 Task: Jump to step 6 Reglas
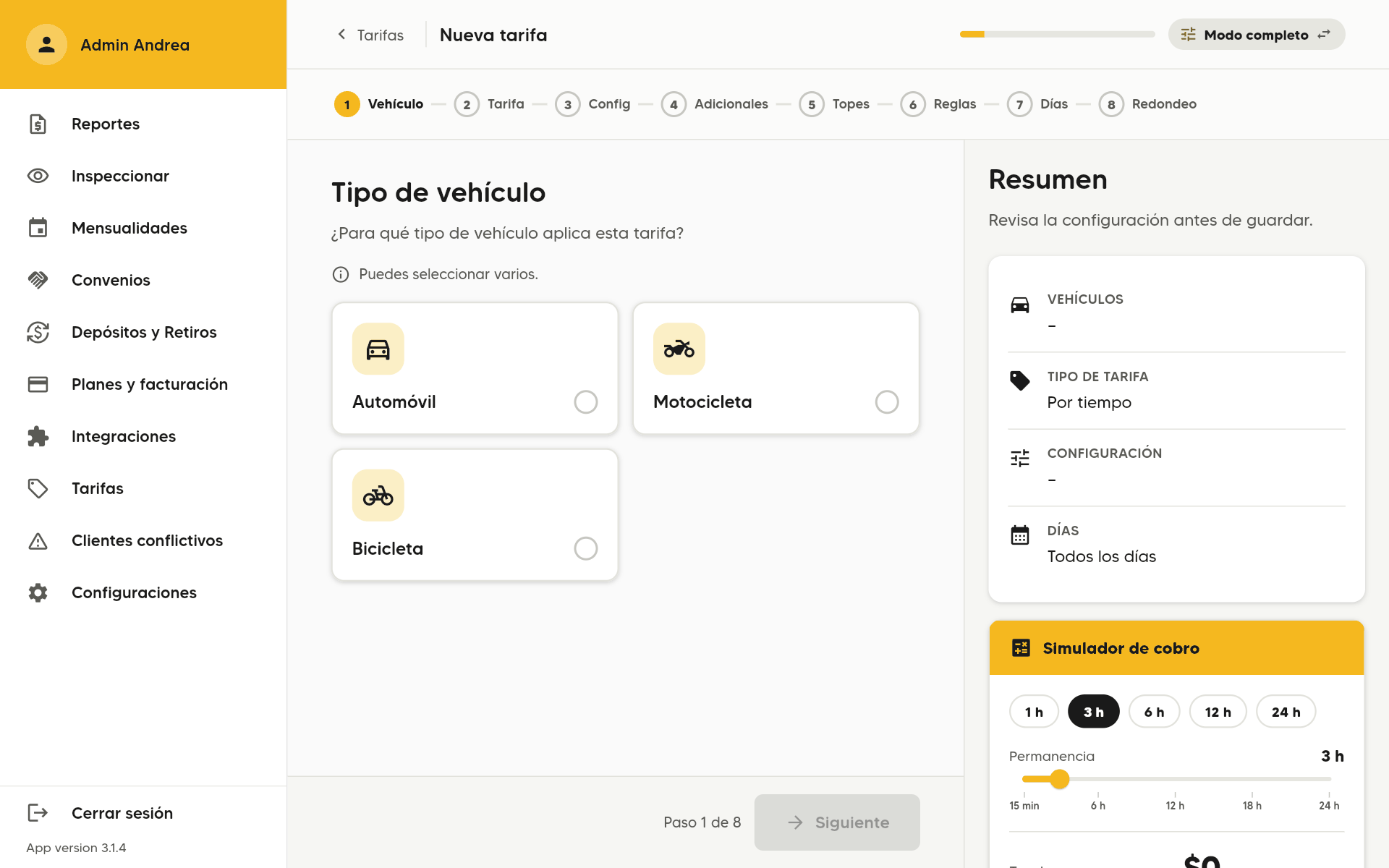click(938, 104)
